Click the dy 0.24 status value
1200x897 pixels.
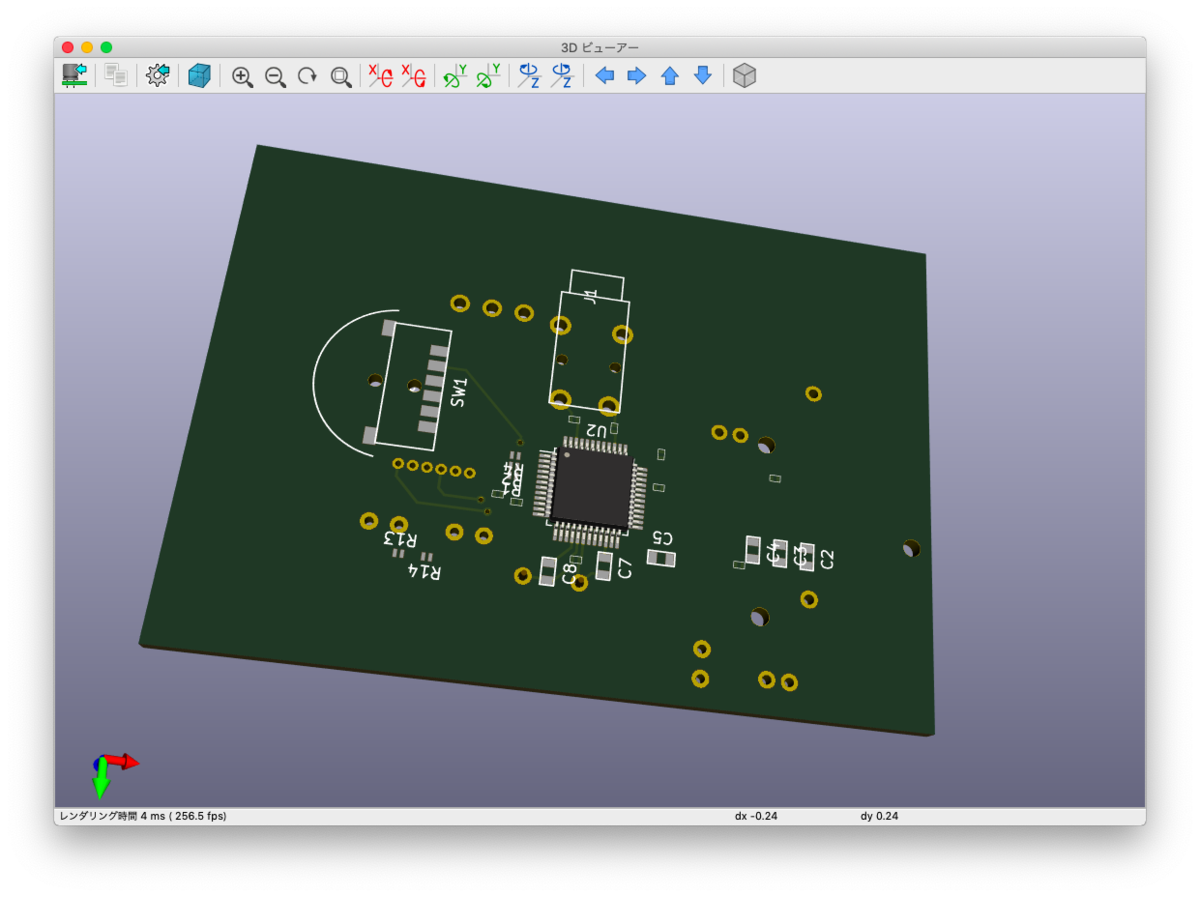[x=879, y=816]
